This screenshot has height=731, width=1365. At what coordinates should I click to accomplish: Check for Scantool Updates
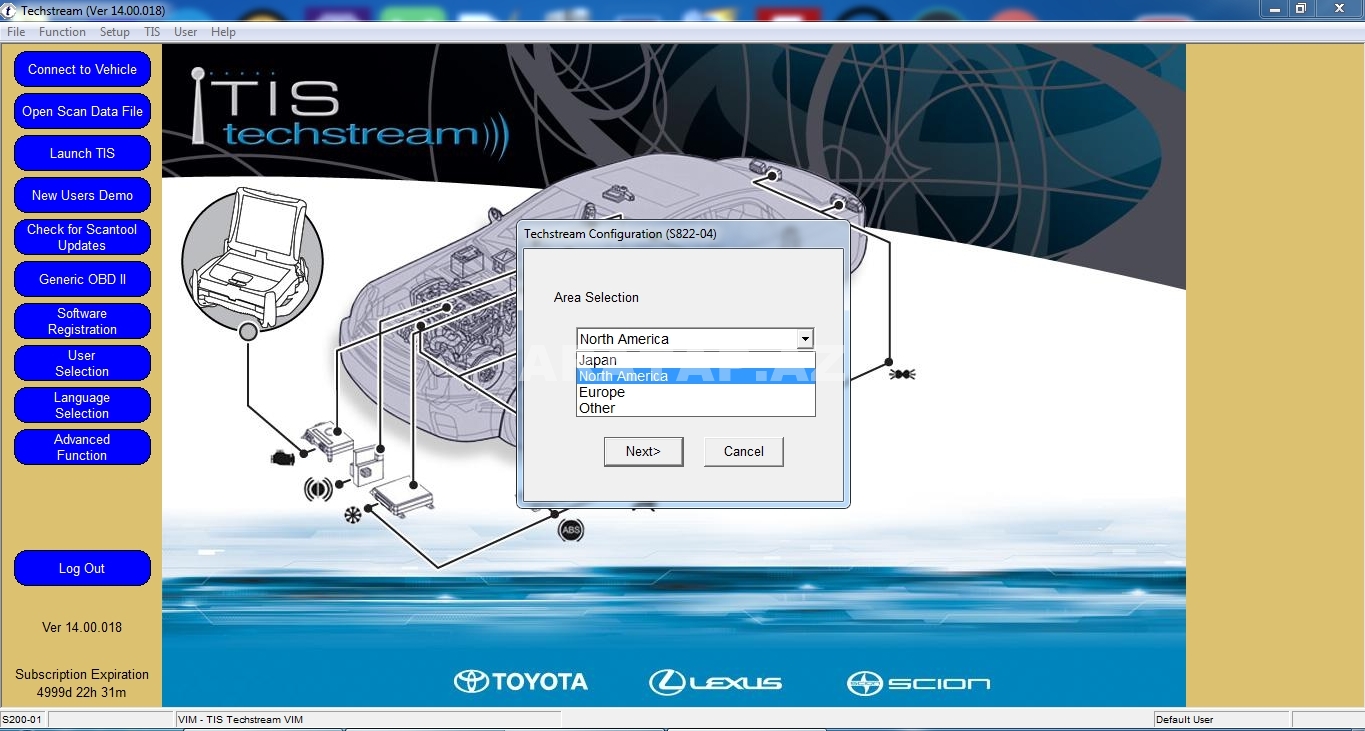(82, 237)
